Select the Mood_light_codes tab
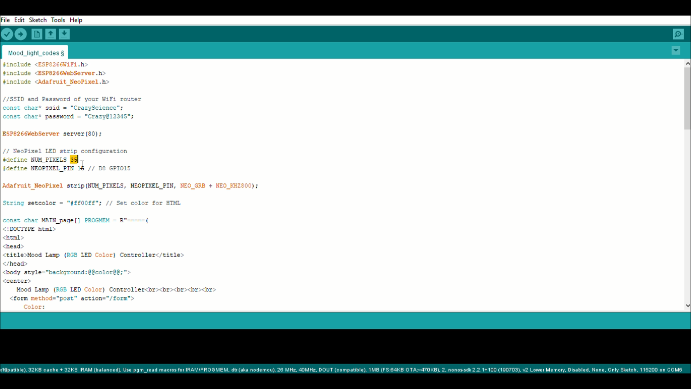 [x=35, y=53]
